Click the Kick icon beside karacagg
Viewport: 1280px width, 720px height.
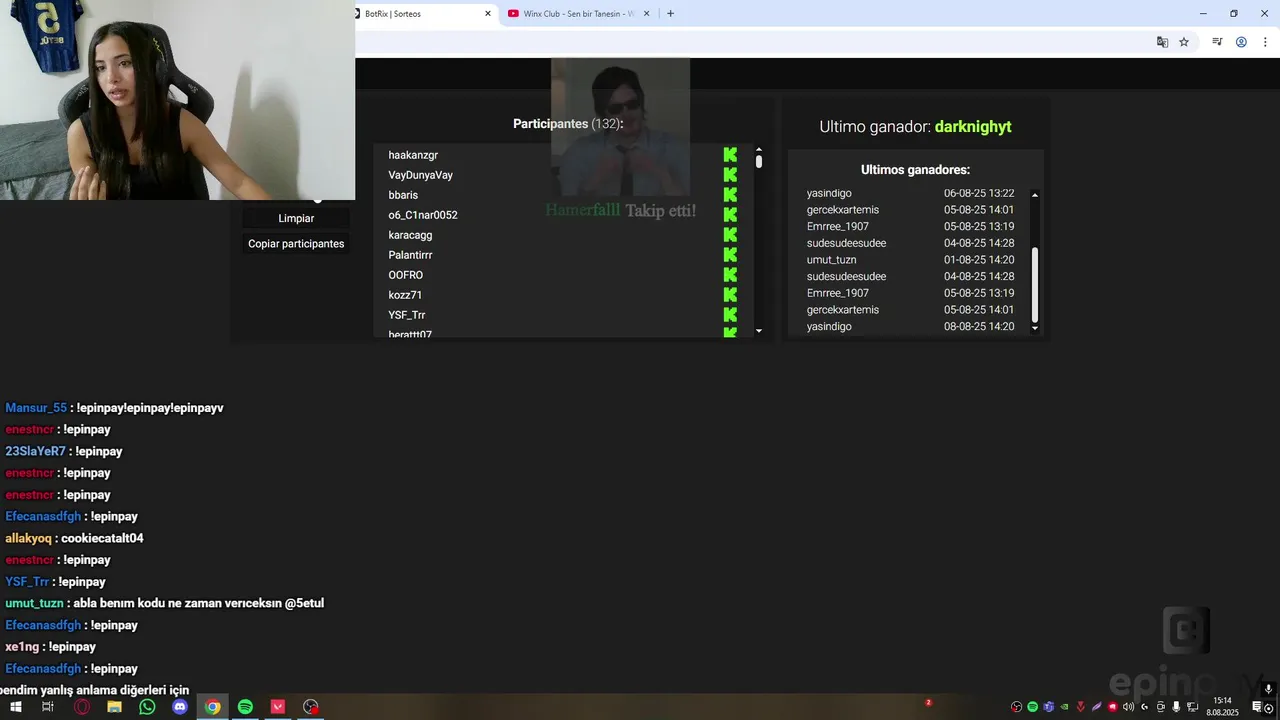tap(730, 235)
